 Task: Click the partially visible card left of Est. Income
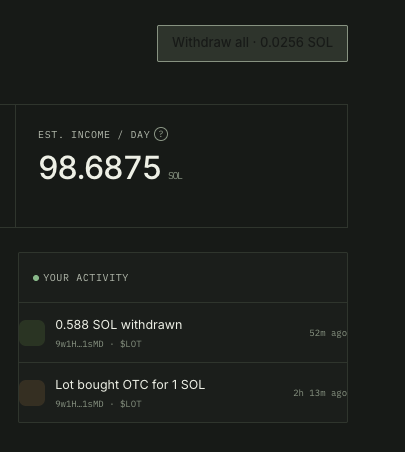(x=7, y=166)
